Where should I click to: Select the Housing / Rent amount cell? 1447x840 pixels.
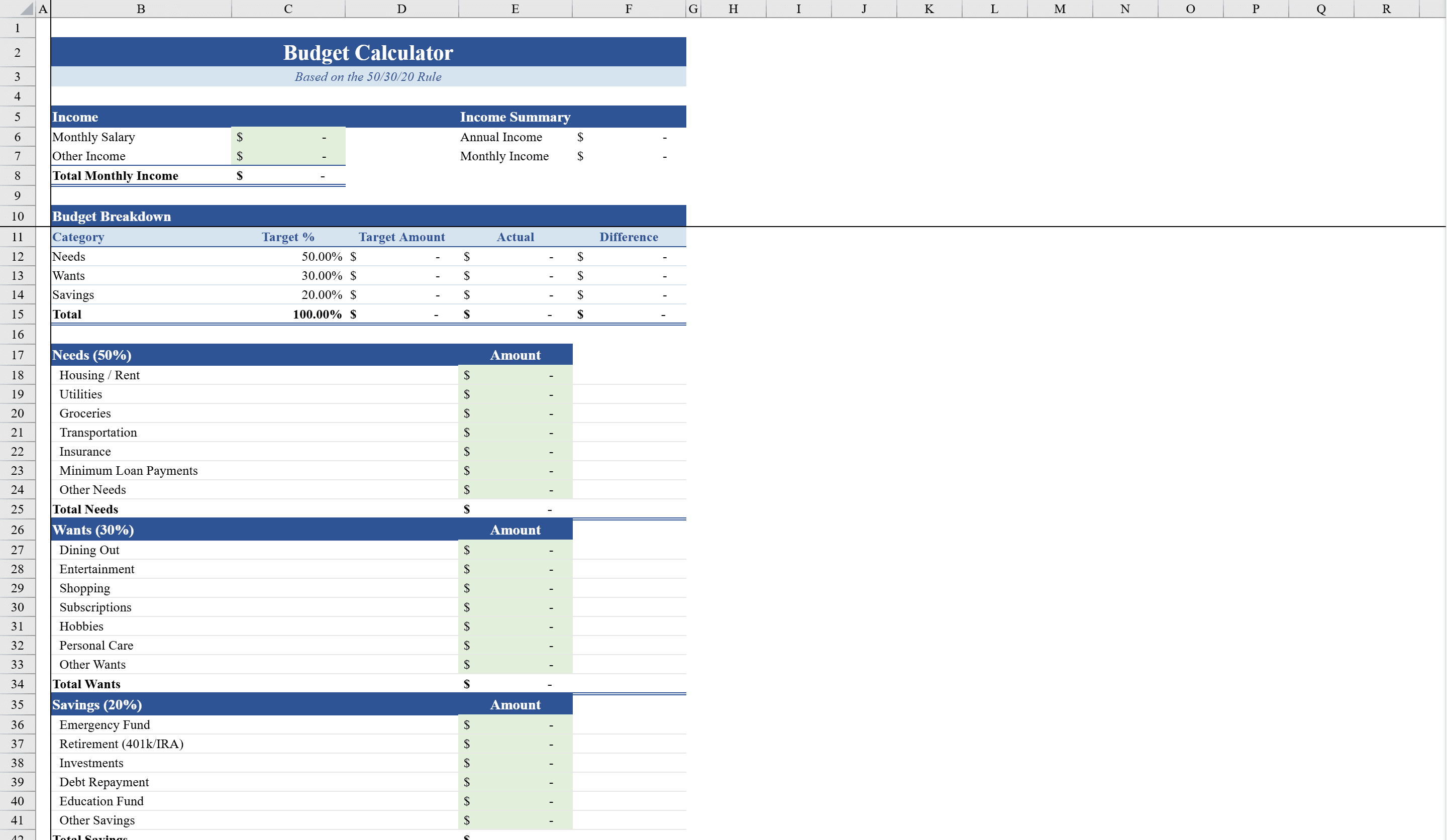514,375
